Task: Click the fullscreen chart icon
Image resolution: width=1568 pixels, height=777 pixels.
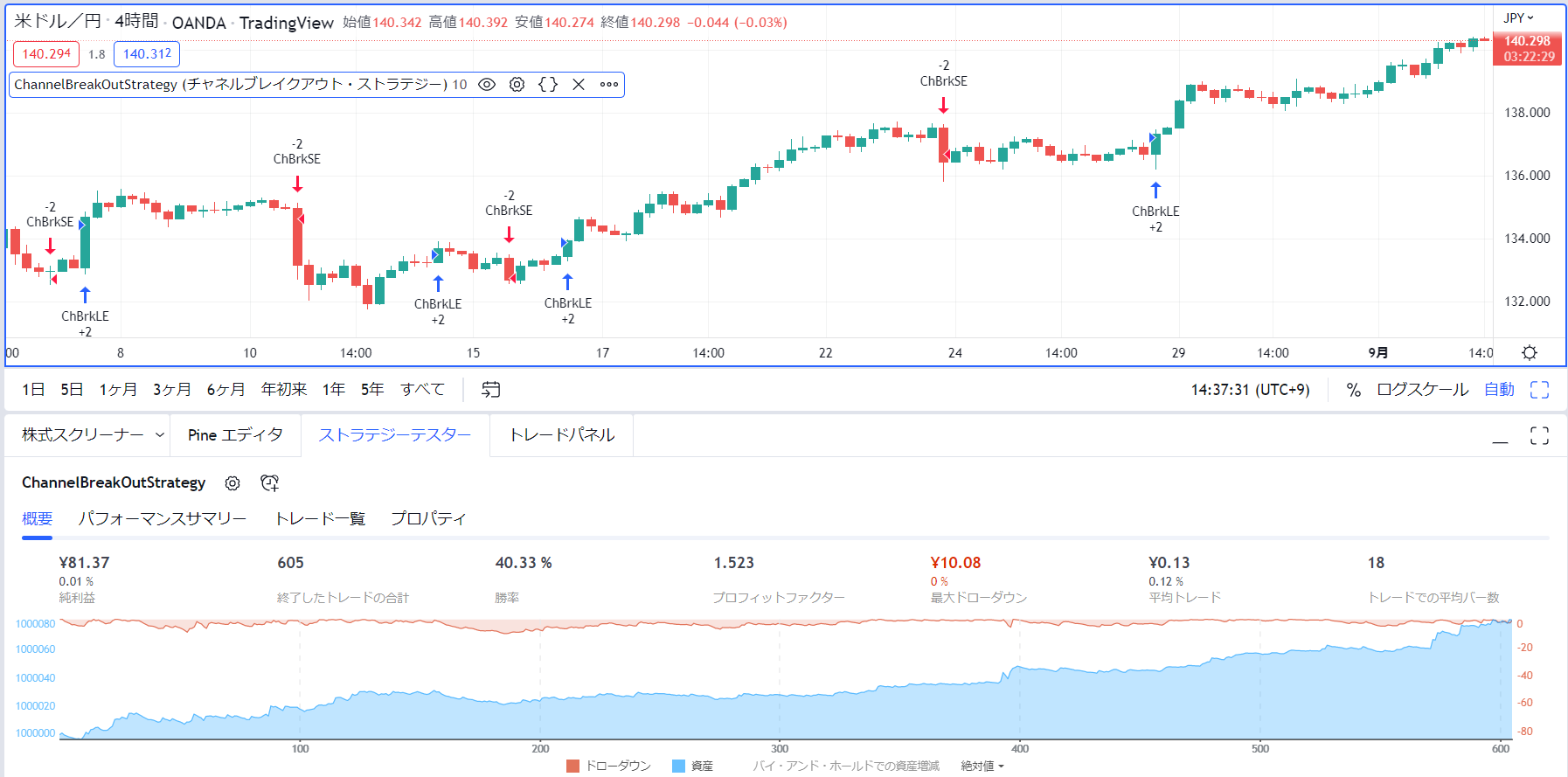Action: tap(1539, 390)
